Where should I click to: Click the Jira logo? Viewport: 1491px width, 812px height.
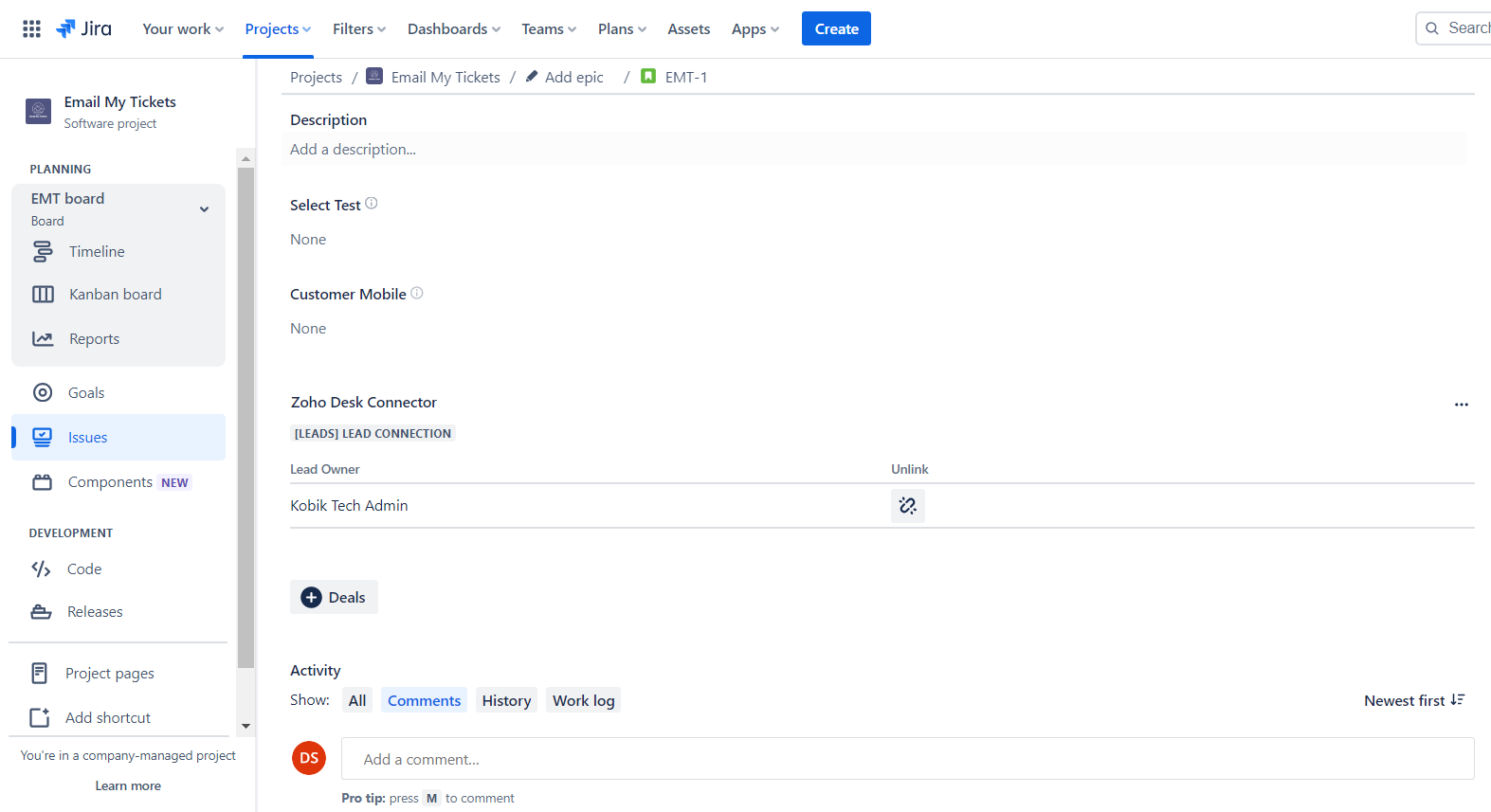tap(83, 28)
